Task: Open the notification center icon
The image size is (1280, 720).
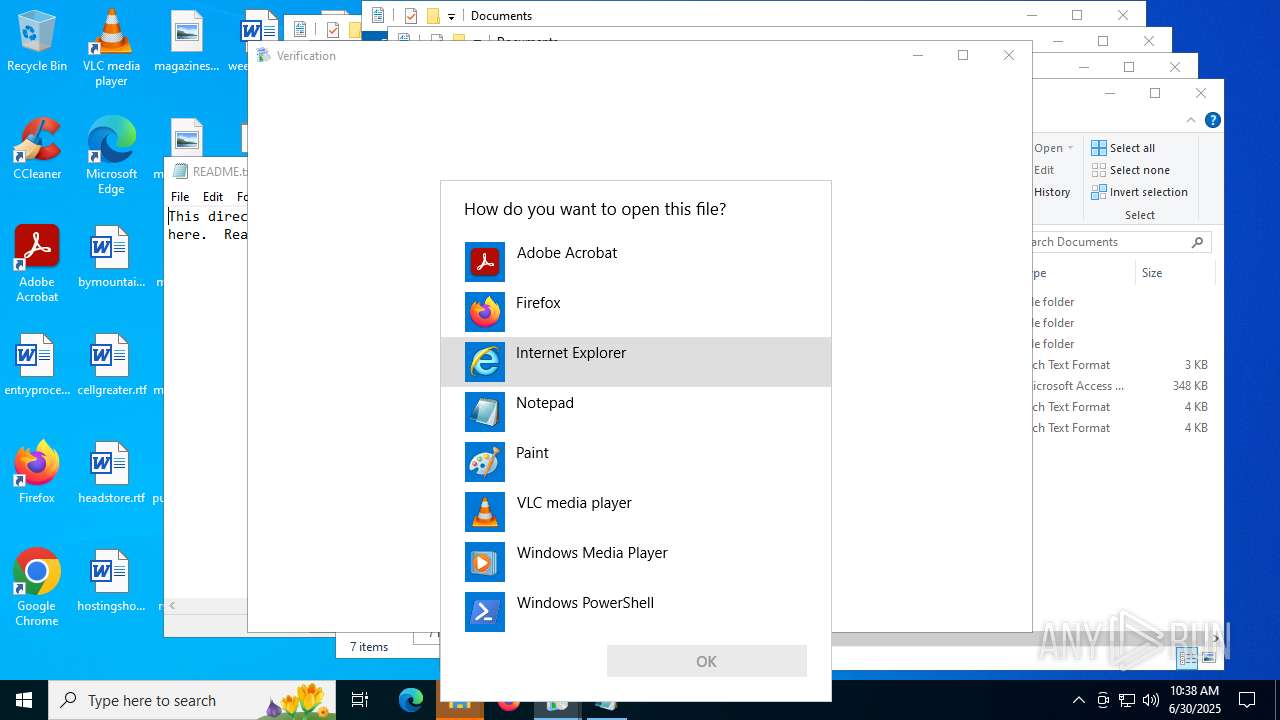Action: (x=1247, y=700)
